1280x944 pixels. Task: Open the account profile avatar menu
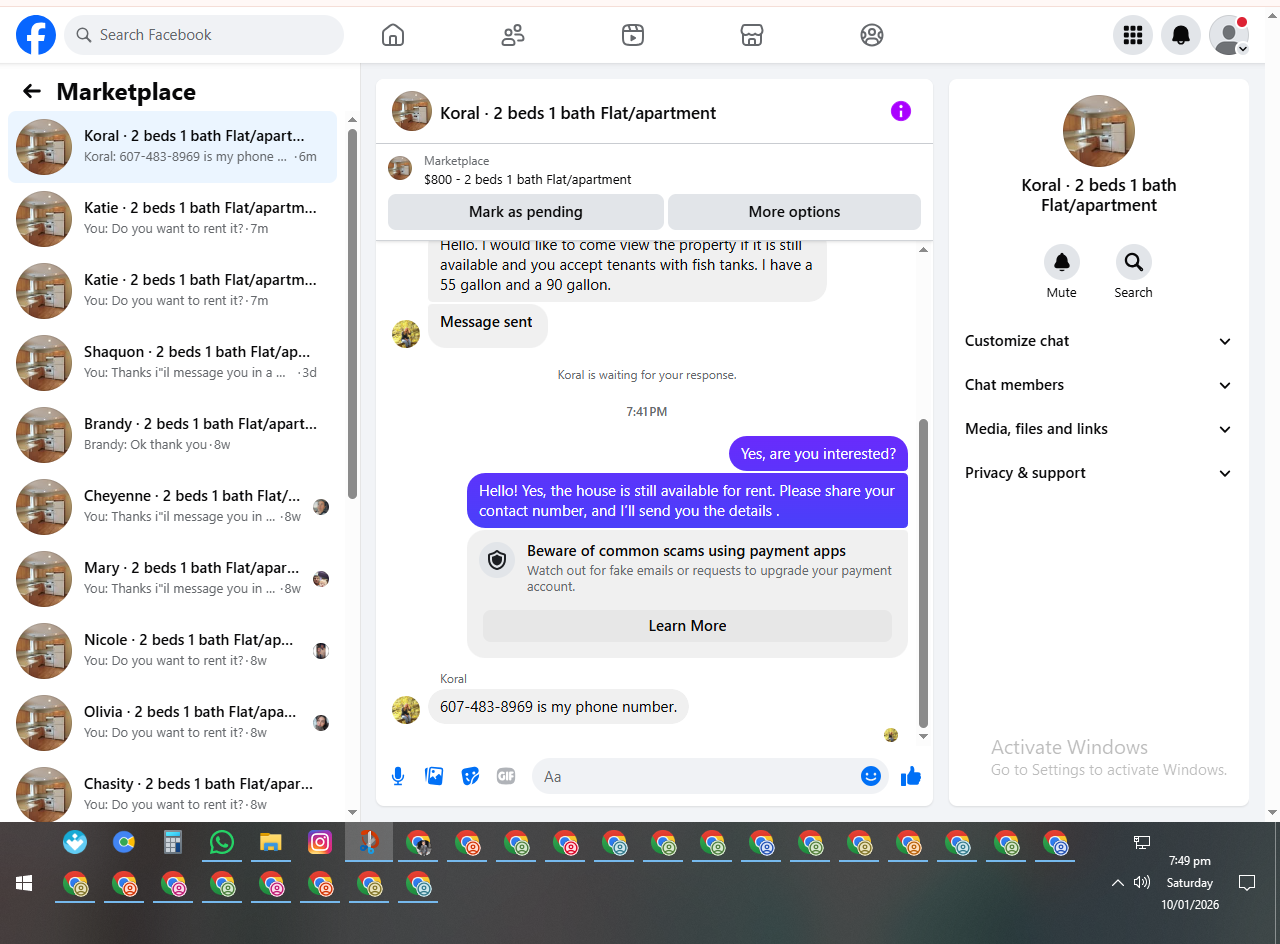pos(1229,35)
